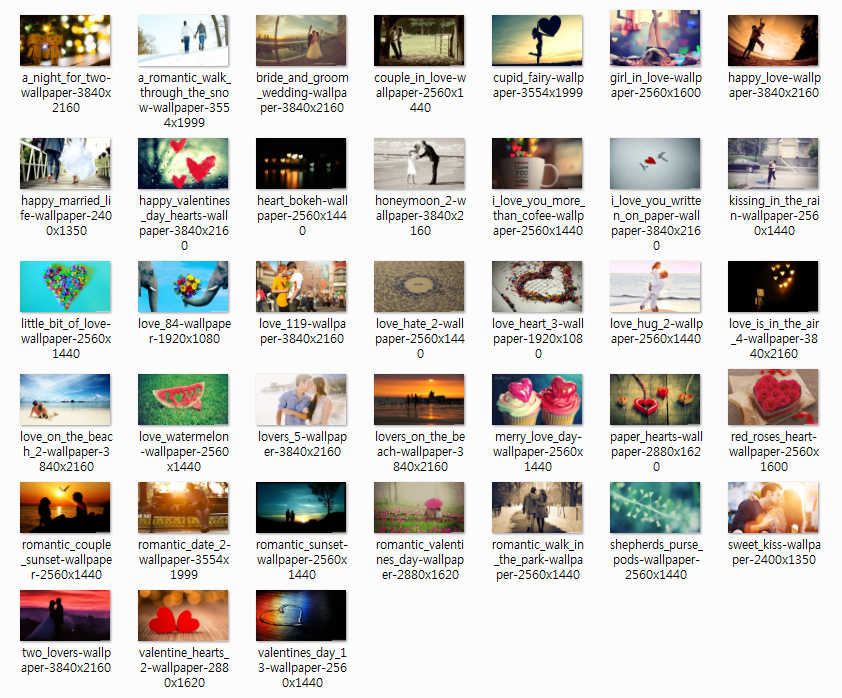Image resolution: width=842 pixels, height=698 pixels.
Task: Select the bride_and_groom_wedding wallpaper thumbnail
Action: pyautogui.click(x=301, y=40)
